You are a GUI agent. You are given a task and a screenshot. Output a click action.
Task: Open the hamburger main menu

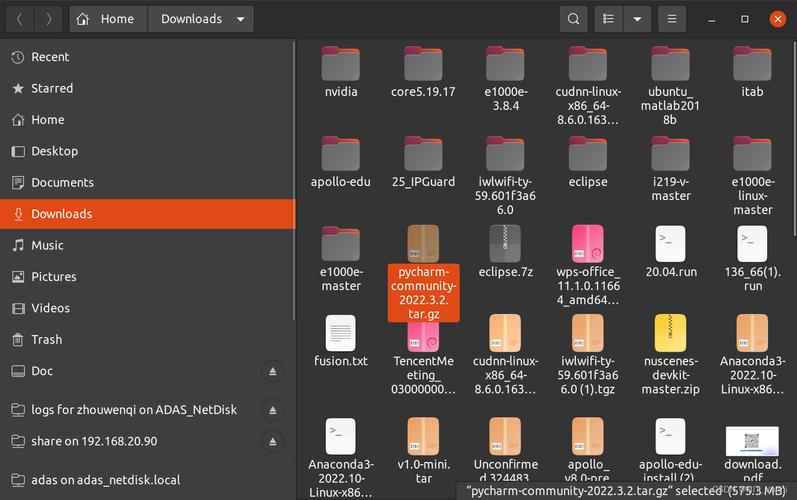point(671,19)
